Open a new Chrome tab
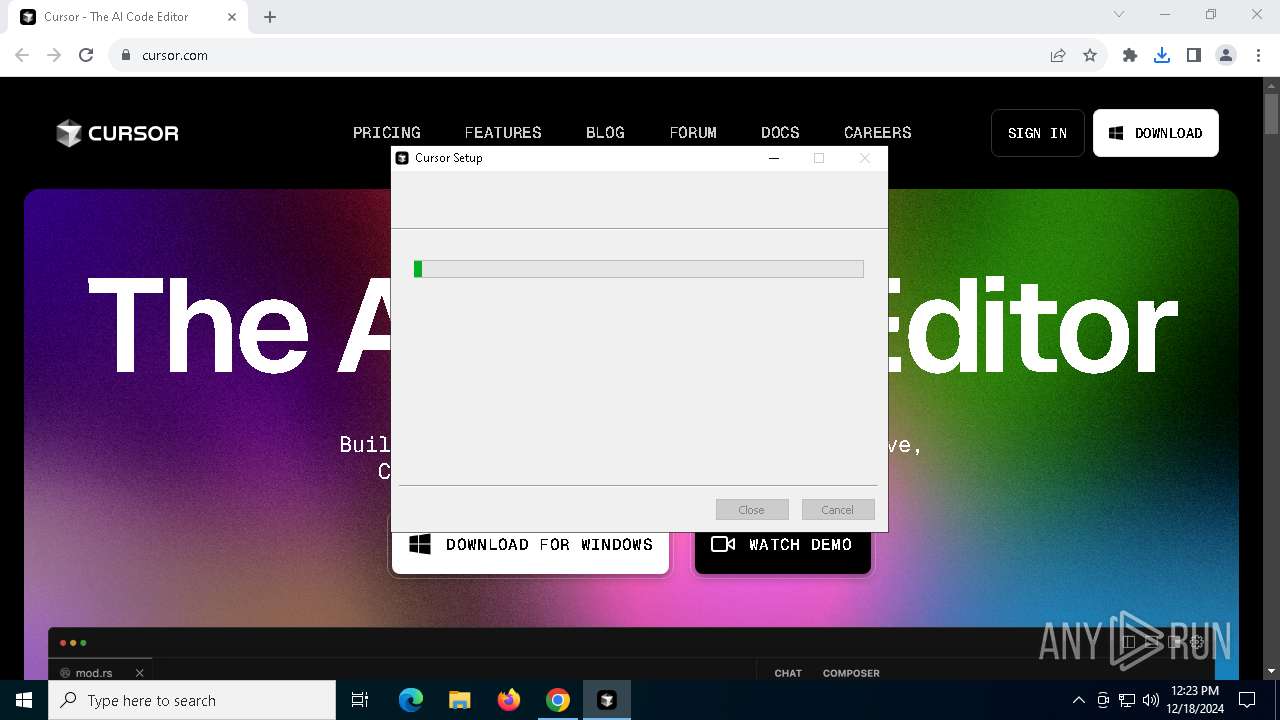This screenshot has width=1280, height=720. point(270,17)
